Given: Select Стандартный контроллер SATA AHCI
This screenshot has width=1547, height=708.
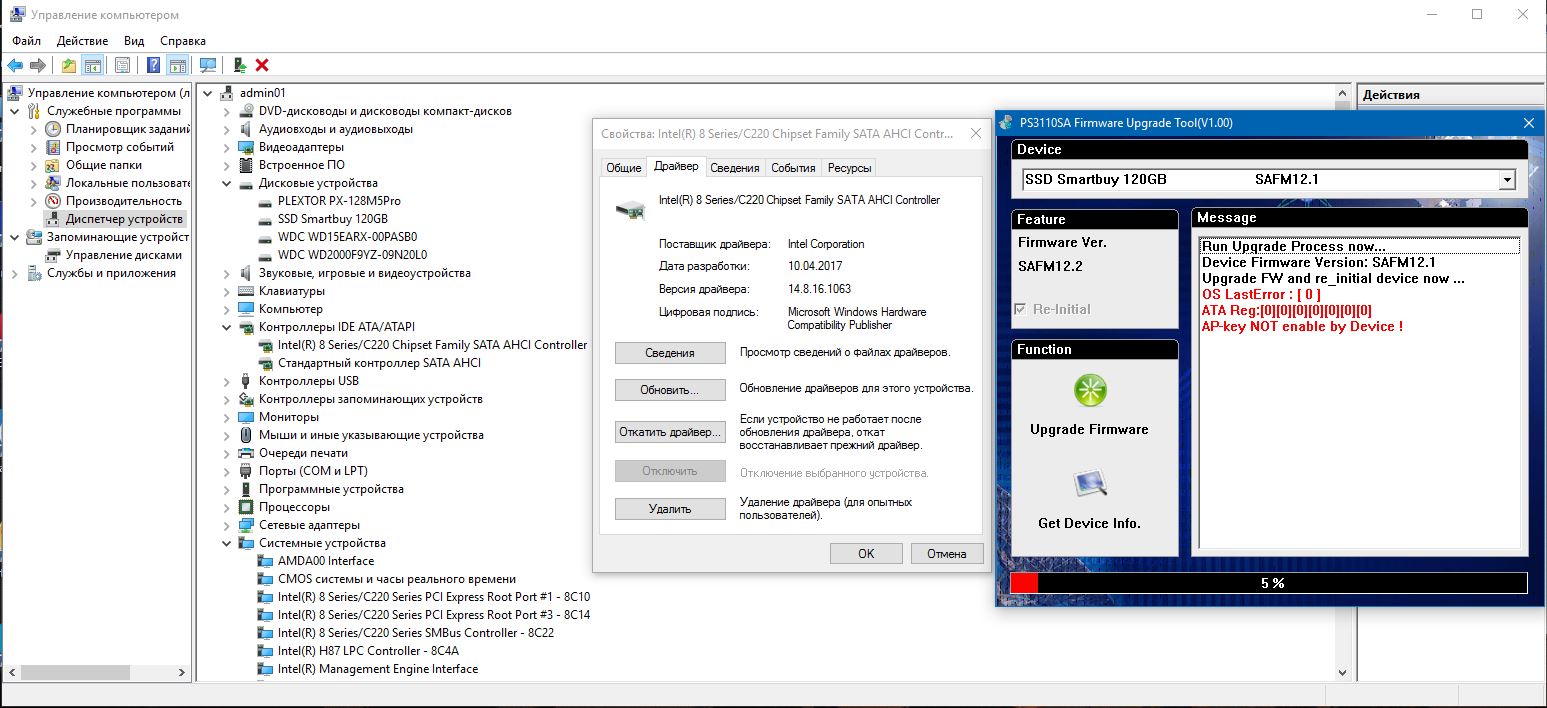Looking at the screenshot, I should 379,363.
